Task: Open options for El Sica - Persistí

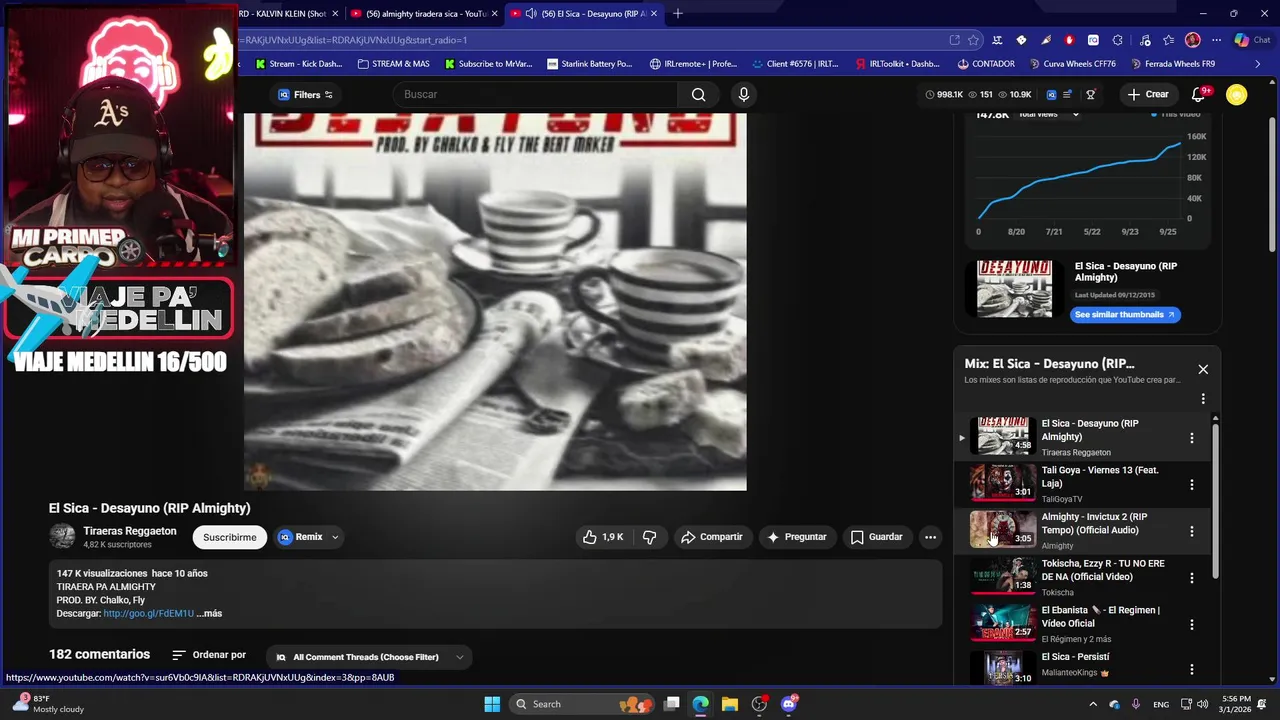Action: pyautogui.click(x=1191, y=670)
